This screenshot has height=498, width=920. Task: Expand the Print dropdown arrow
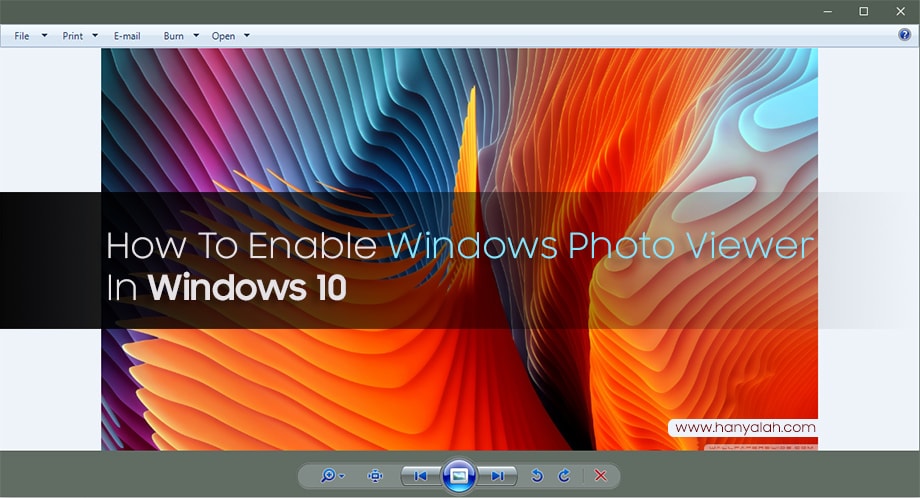coord(95,36)
